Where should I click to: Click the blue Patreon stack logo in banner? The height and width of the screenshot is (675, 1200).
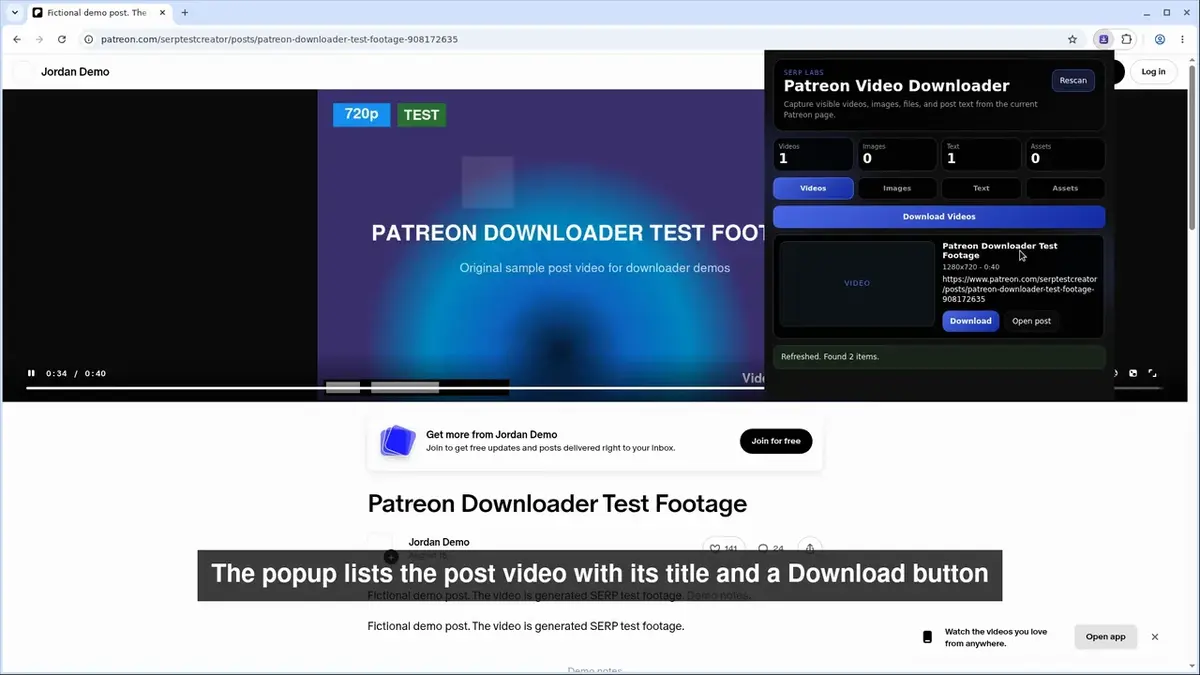(398, 441)
